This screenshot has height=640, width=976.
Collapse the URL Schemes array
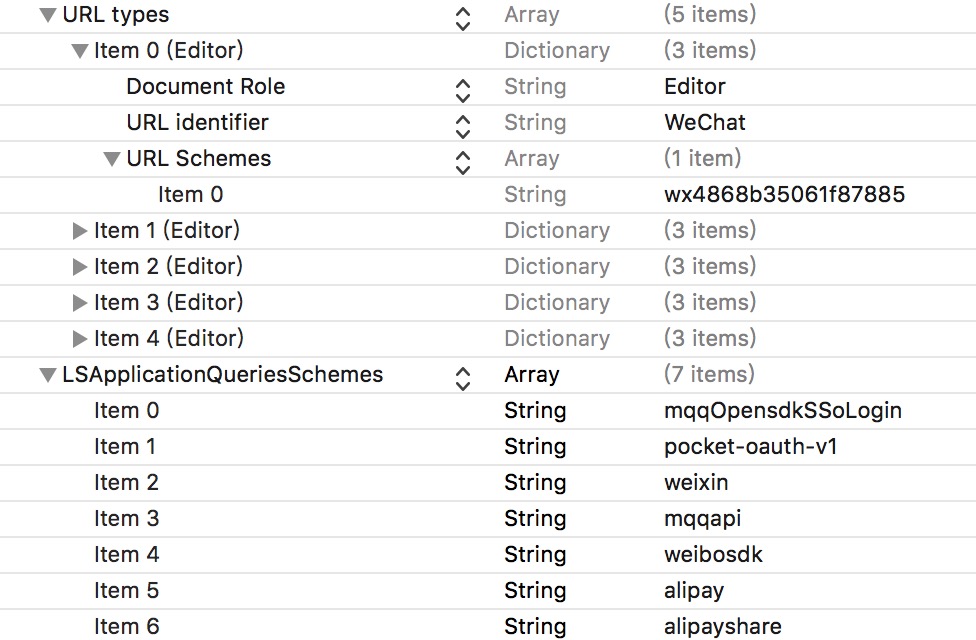point(112,159)
